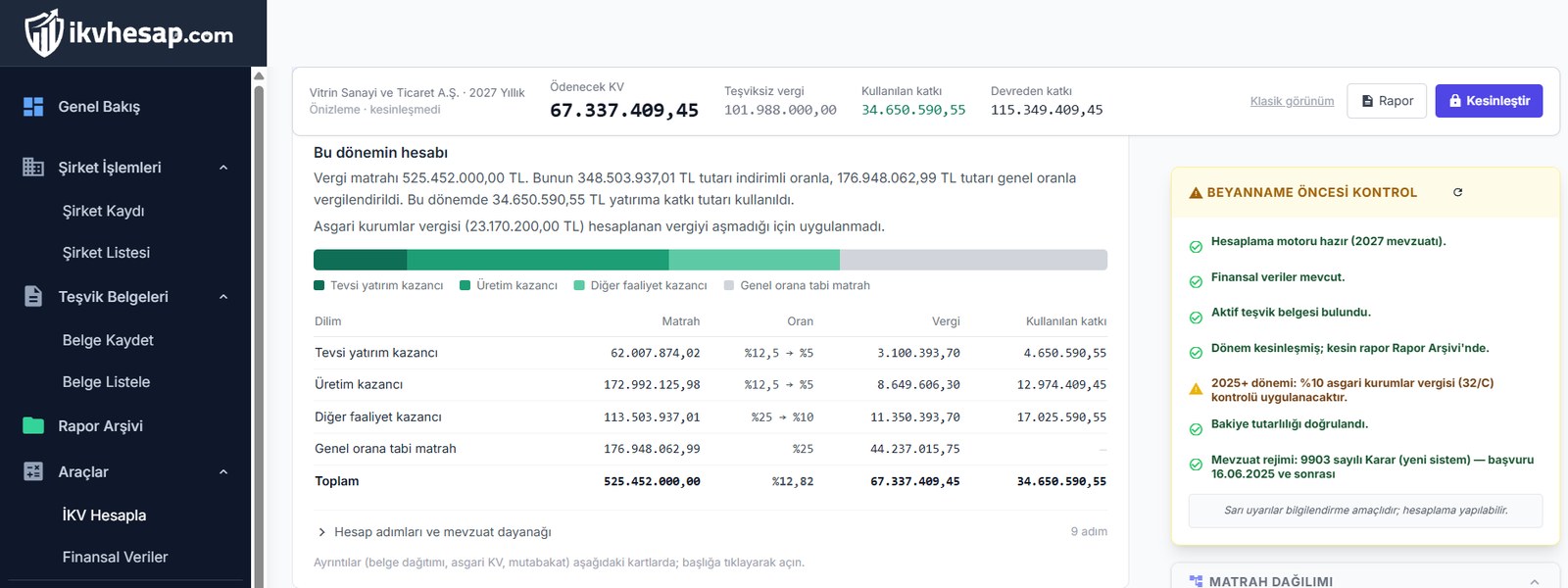Open Şirket Kaydı in the sidebar
1568x588 pixels.
click(104, 211)
